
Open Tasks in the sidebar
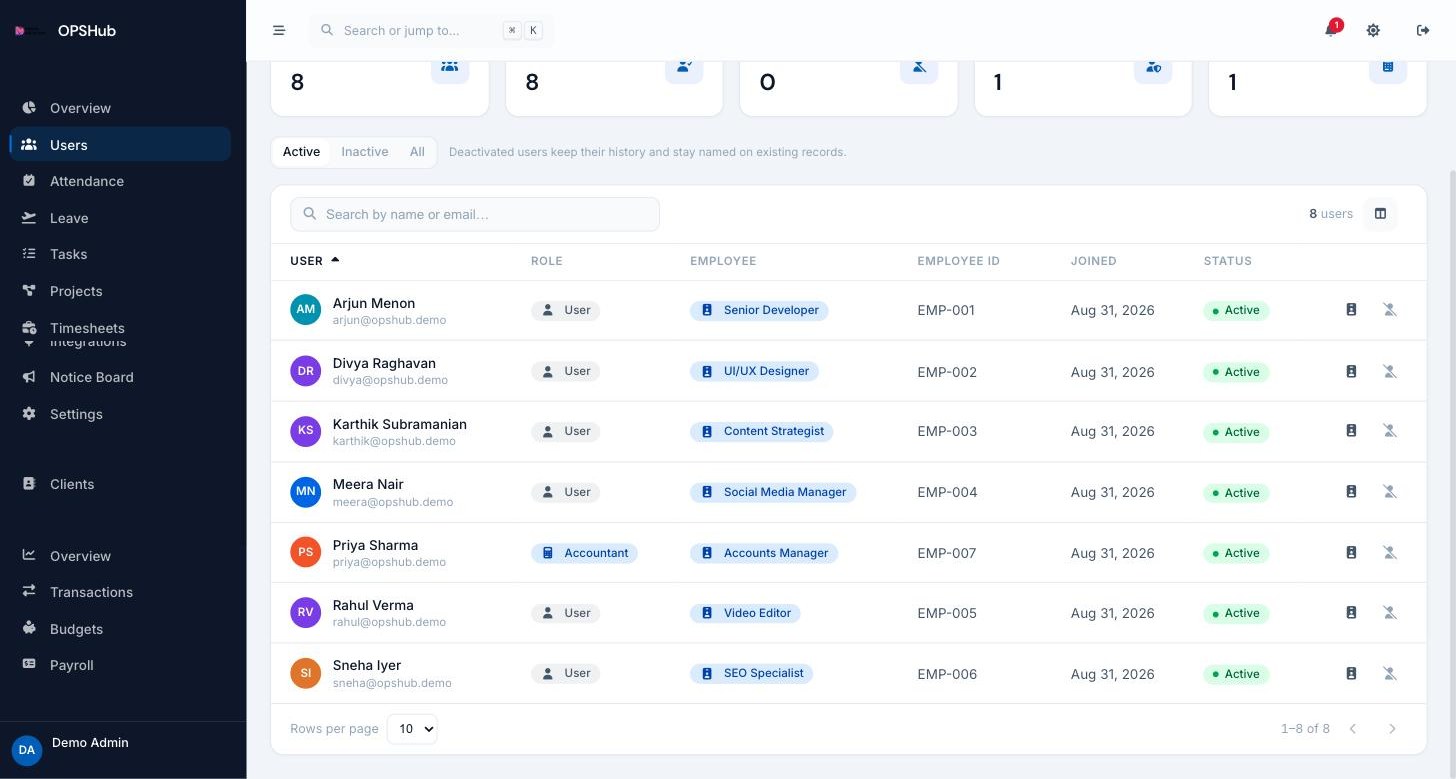pos(120,254)
